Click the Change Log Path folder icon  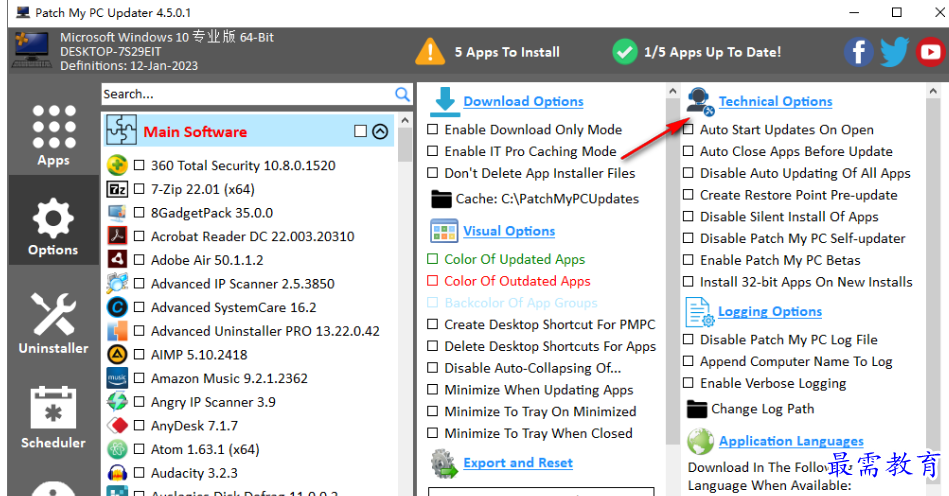(x=697, y=409)
